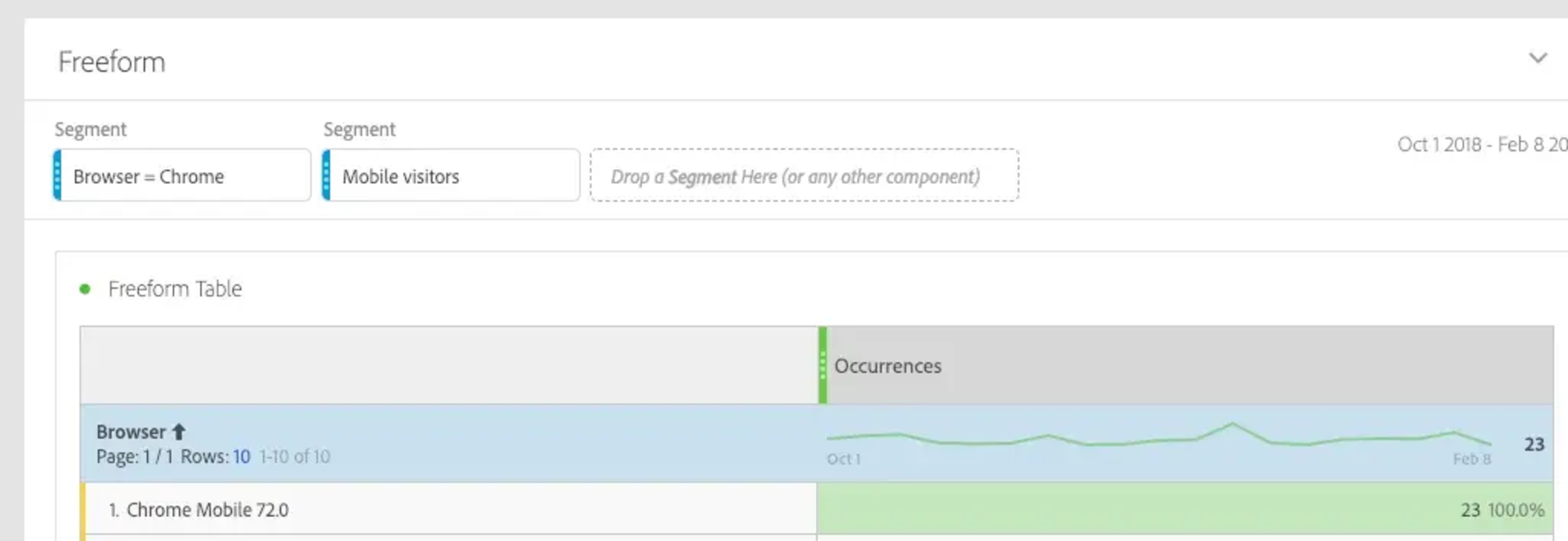Grab the green Occurrences column drag handle
This screenshot has height=541, width=1568.
[822, 365]
